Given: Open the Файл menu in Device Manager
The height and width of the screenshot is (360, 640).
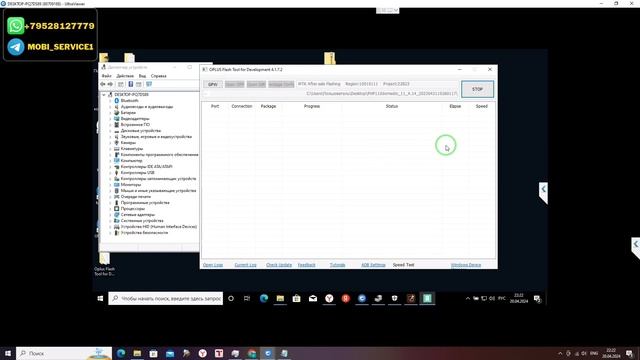Looking at the screenshot, I should [x=107, y=76].
